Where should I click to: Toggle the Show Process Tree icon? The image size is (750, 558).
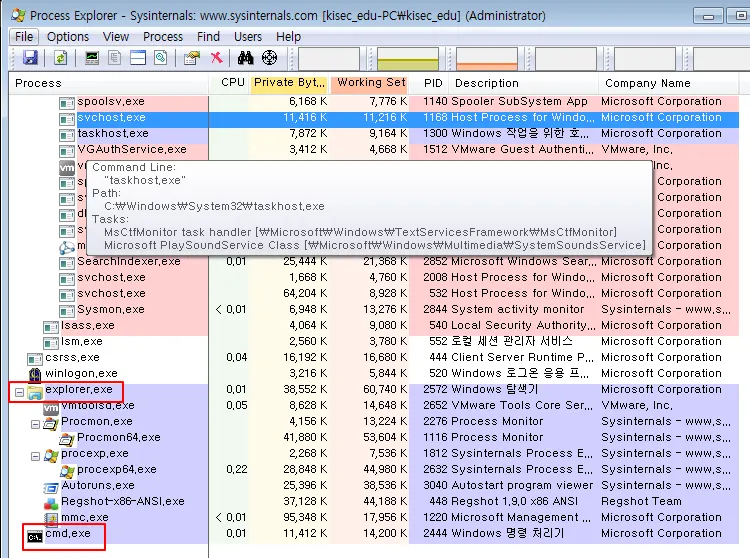(116, 58)
